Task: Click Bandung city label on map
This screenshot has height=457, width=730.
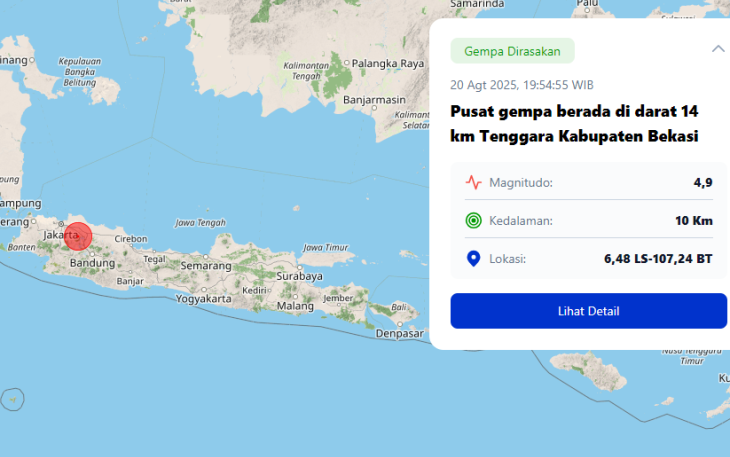Action: (x=92, y=263)
